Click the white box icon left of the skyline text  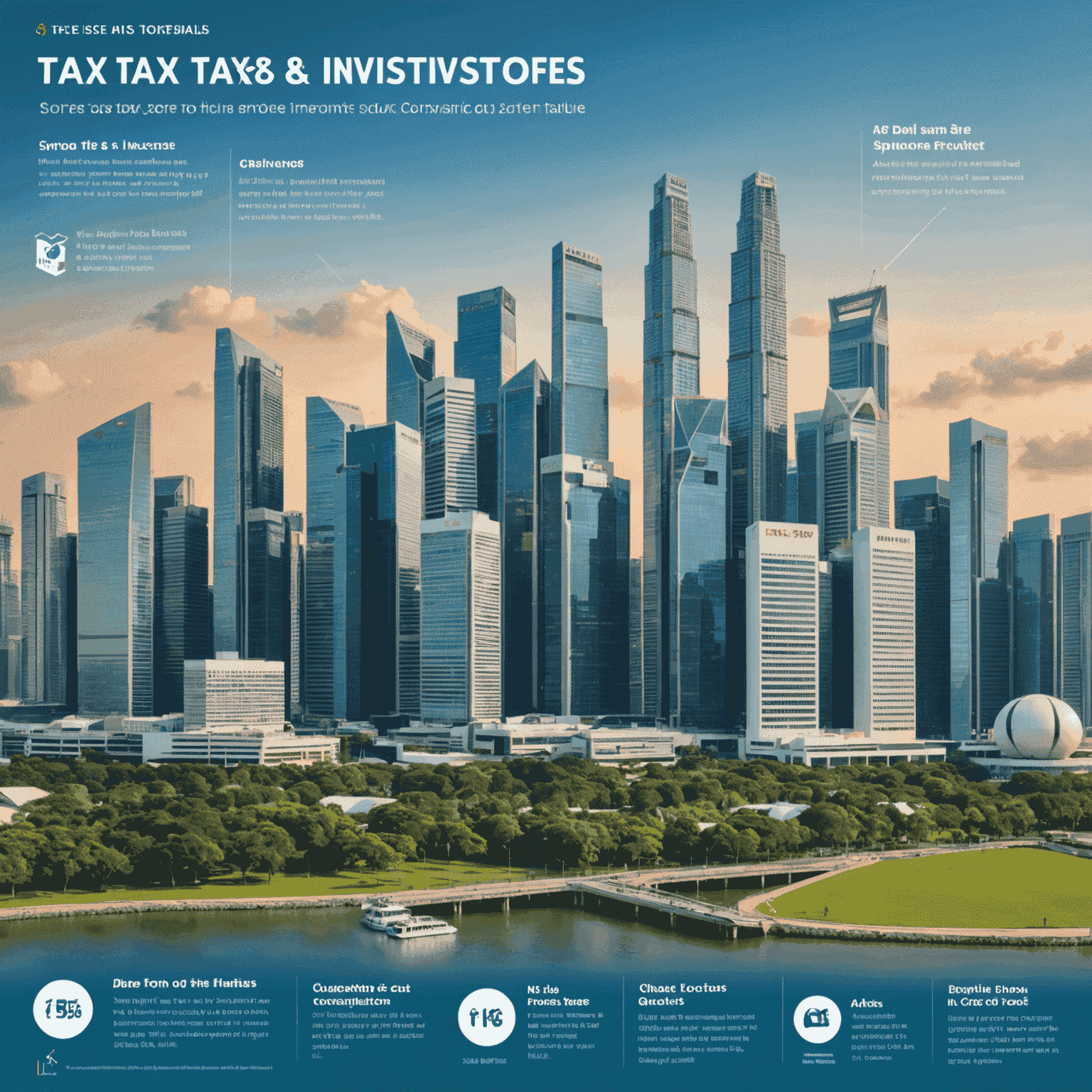click(50, 254)
